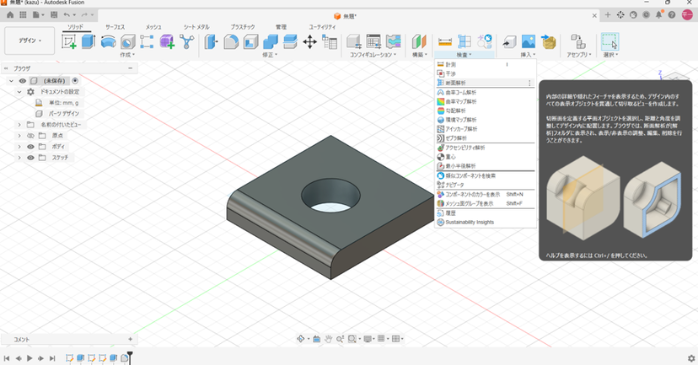Click the timeline play button

(29, 358)
